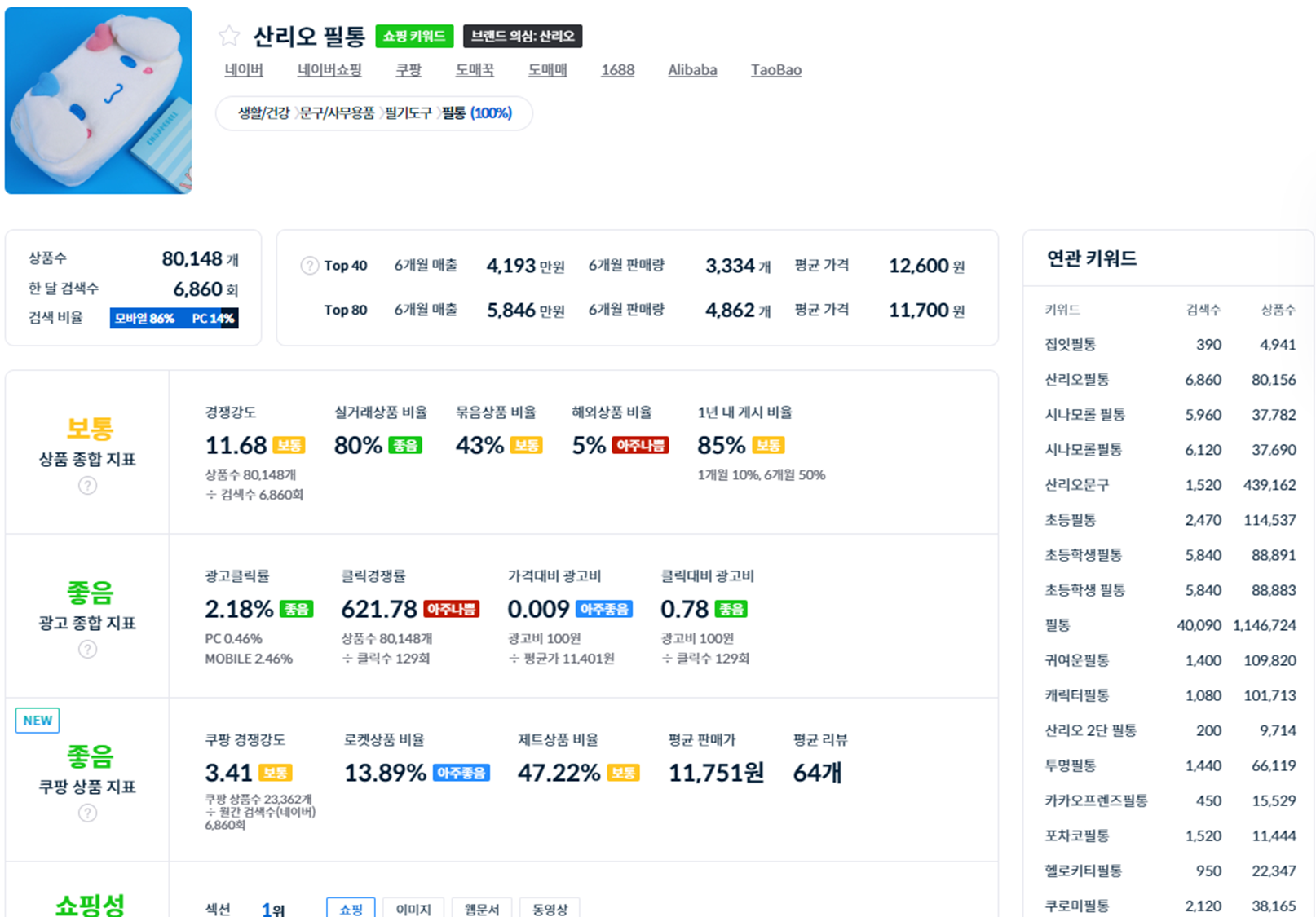The height and width of the screenshot is (917, 1316).
Task: Click the 모바일 86% search ratio bar
Action: click(x=166, y=318)
